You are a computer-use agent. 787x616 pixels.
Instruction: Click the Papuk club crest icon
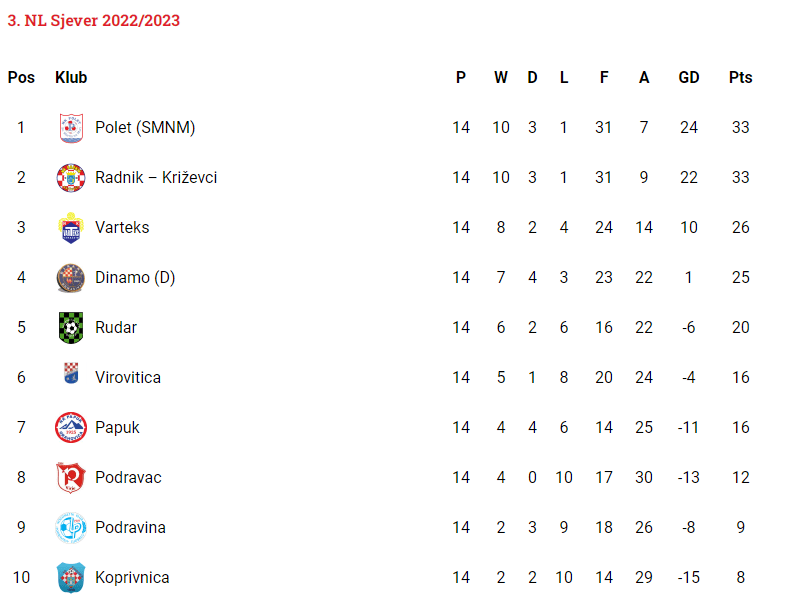[70, 427]
